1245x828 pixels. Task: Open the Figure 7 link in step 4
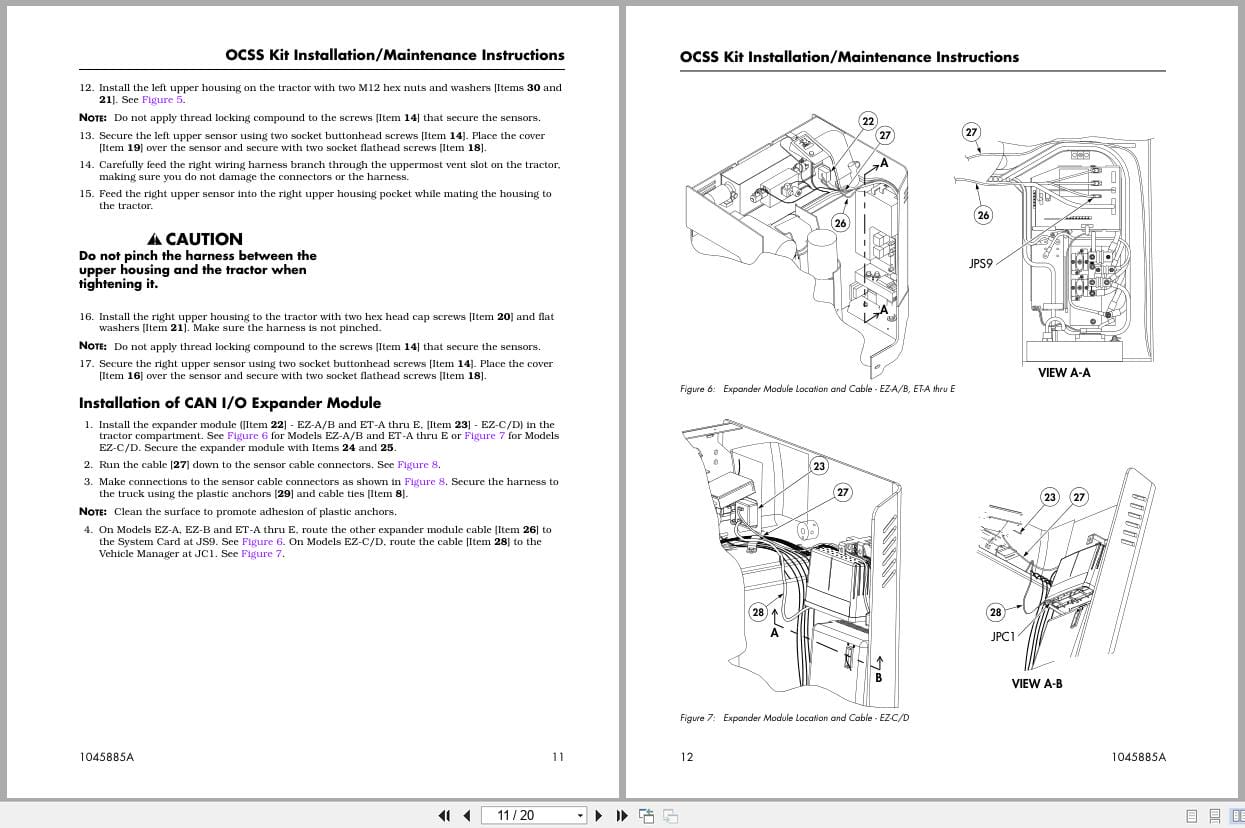(x=261, y=553)
